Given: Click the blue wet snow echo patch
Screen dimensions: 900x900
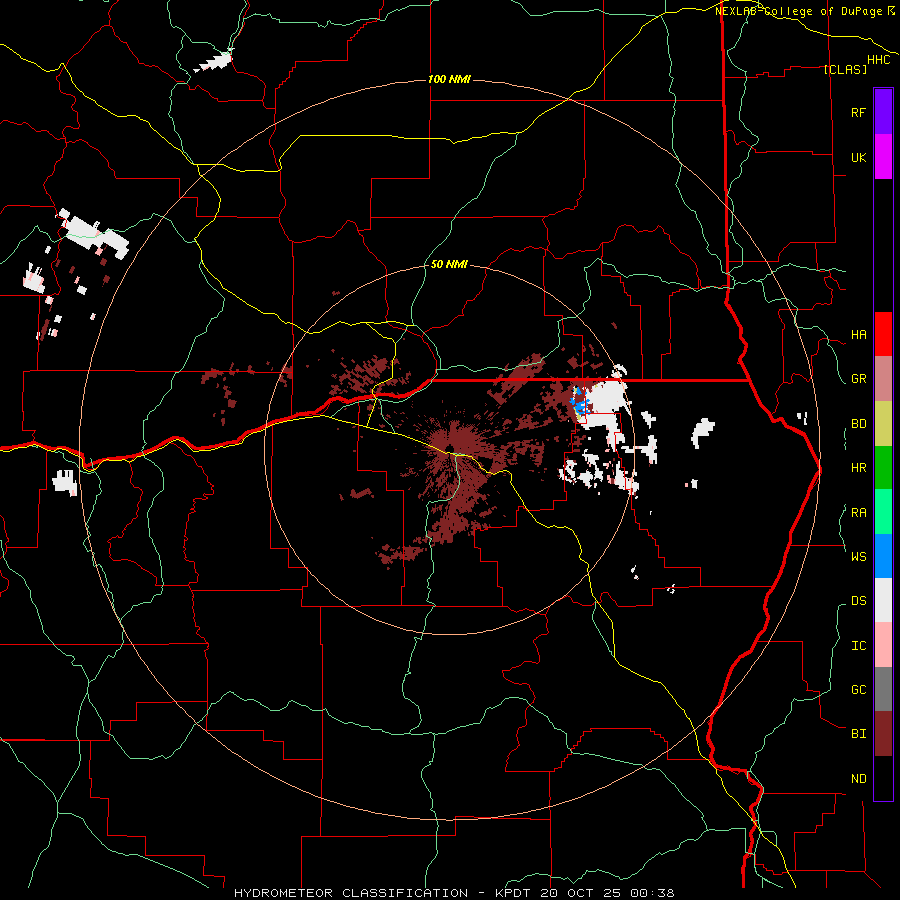Looking at the screenshot, I should click(x=580, y=402).
